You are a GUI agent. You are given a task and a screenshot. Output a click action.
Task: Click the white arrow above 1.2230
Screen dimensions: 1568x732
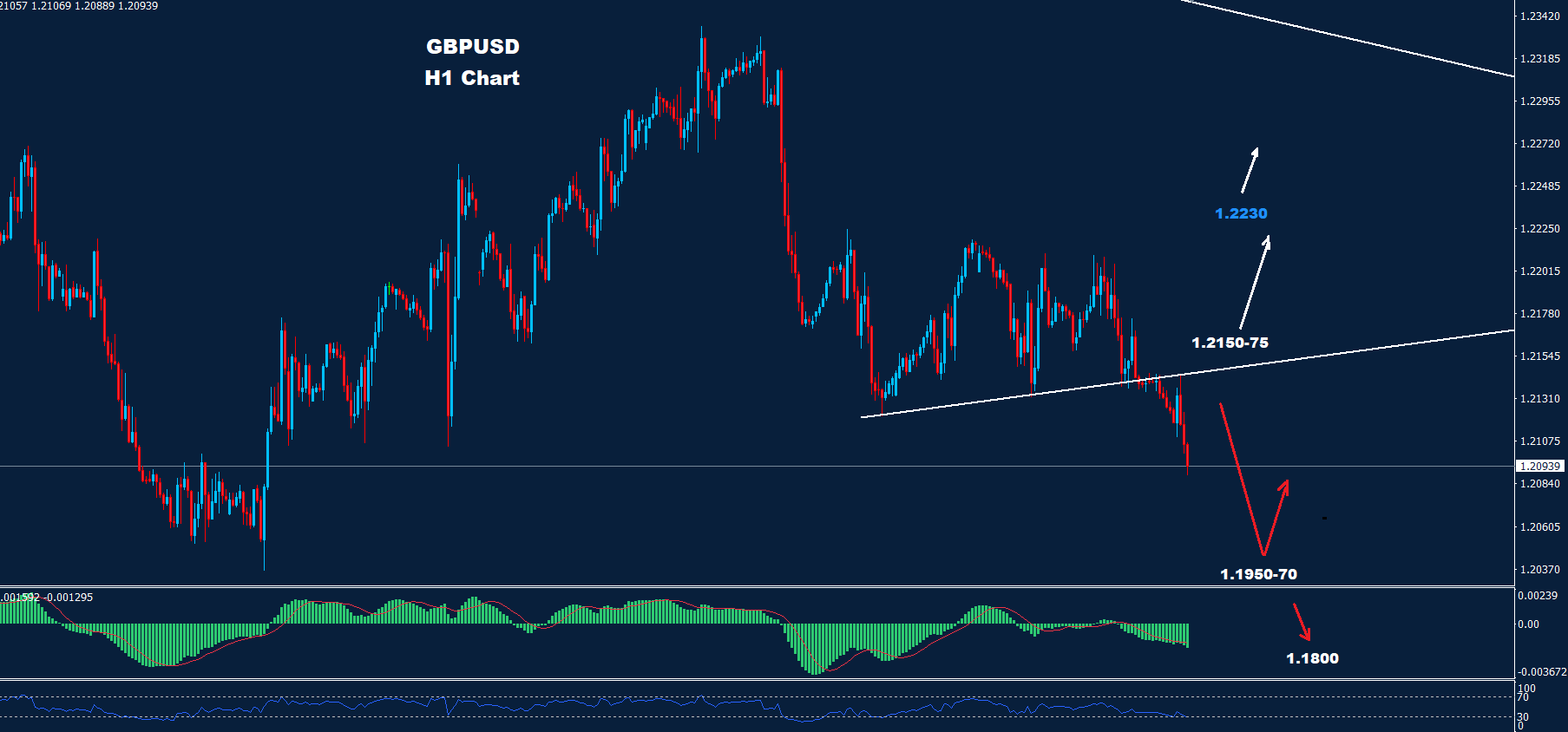click(x=1250, y=170)
